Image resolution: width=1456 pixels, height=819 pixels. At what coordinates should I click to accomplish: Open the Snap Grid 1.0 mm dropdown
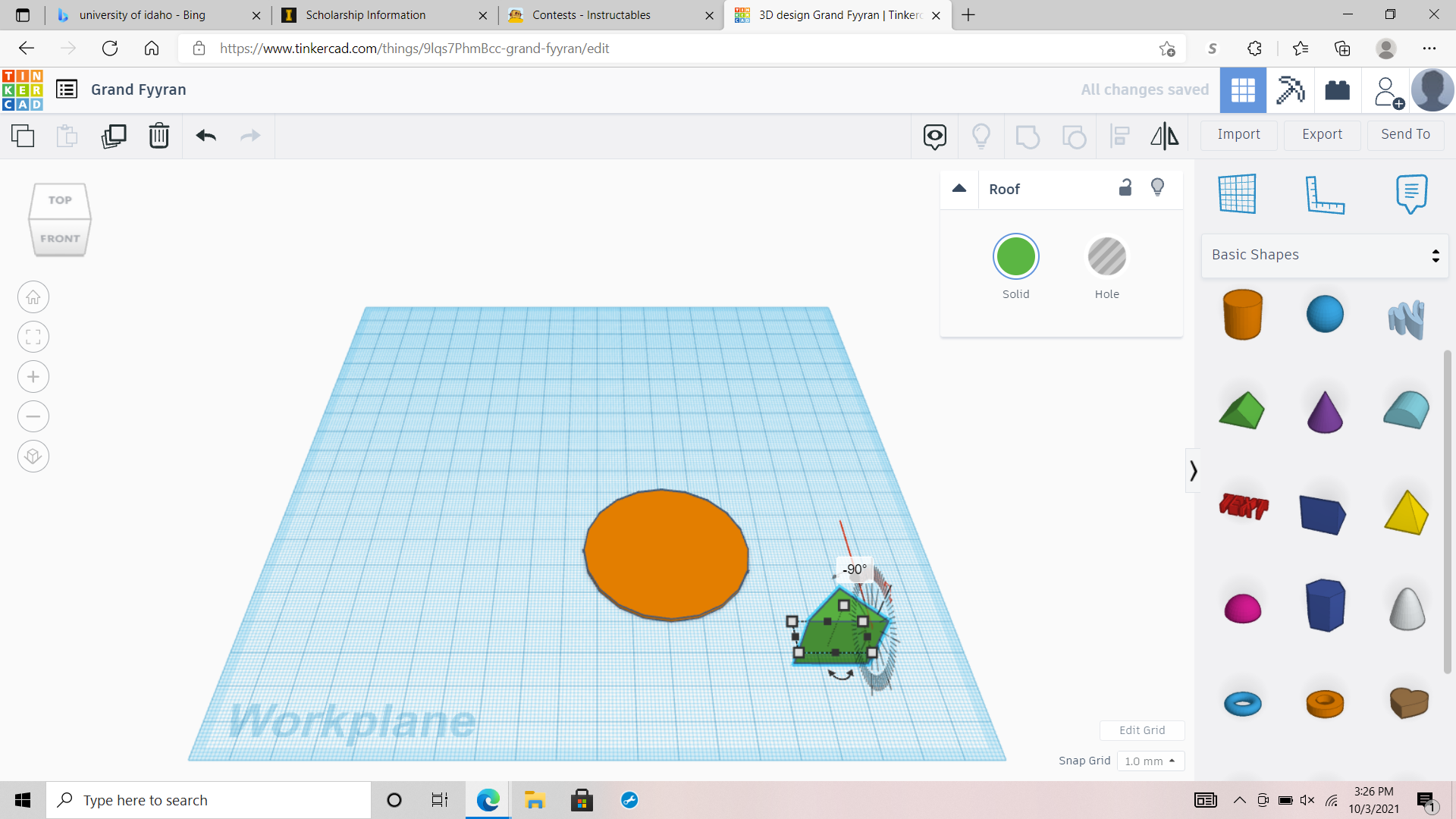click(x=1150, y=761)
